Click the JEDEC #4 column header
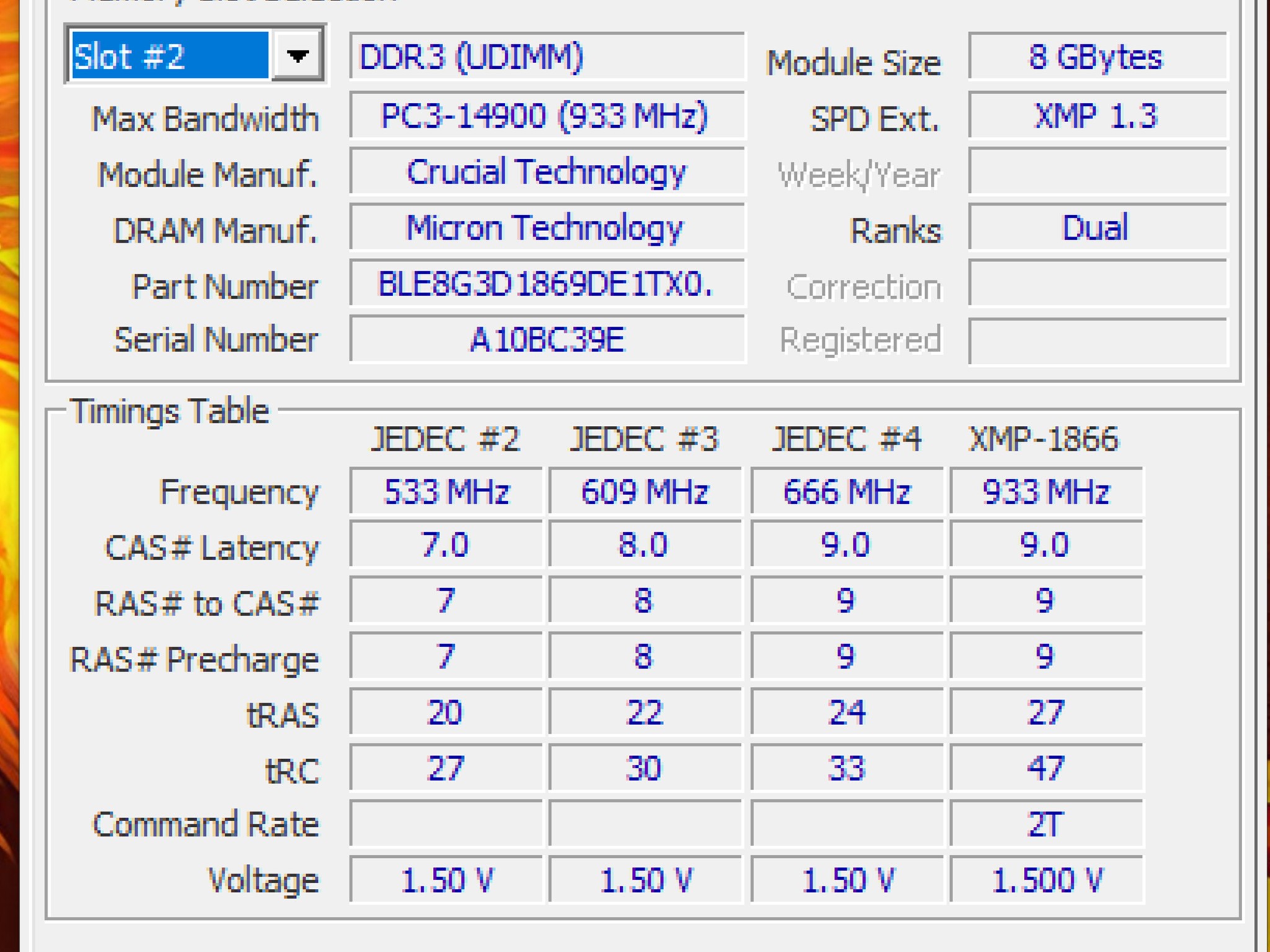The image size is (1270, 952). pos(846,439)
